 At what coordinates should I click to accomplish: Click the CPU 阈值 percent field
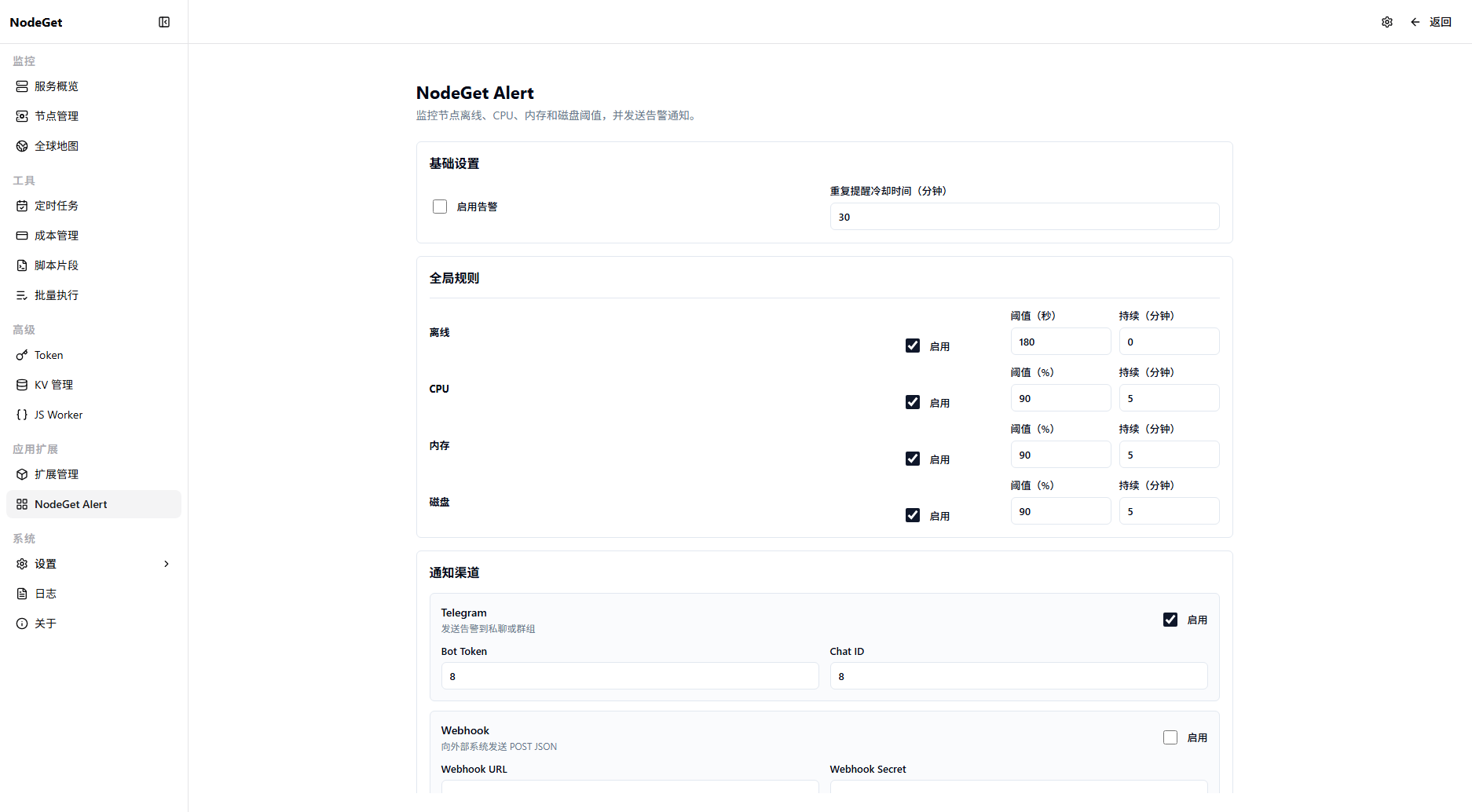pyautogui.click(x=1060, y=398)
